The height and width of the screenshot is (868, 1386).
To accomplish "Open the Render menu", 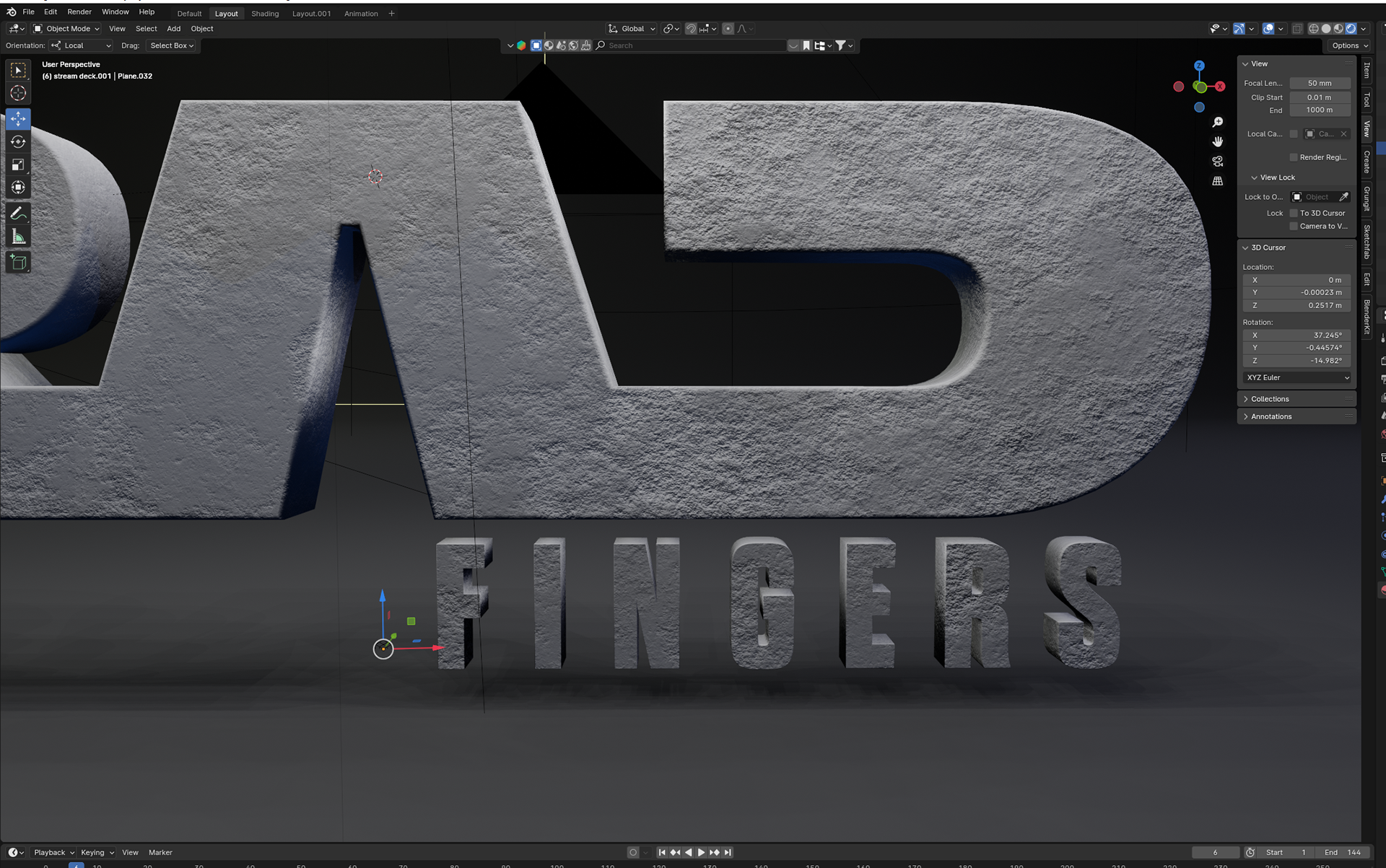I will (79, 12).
